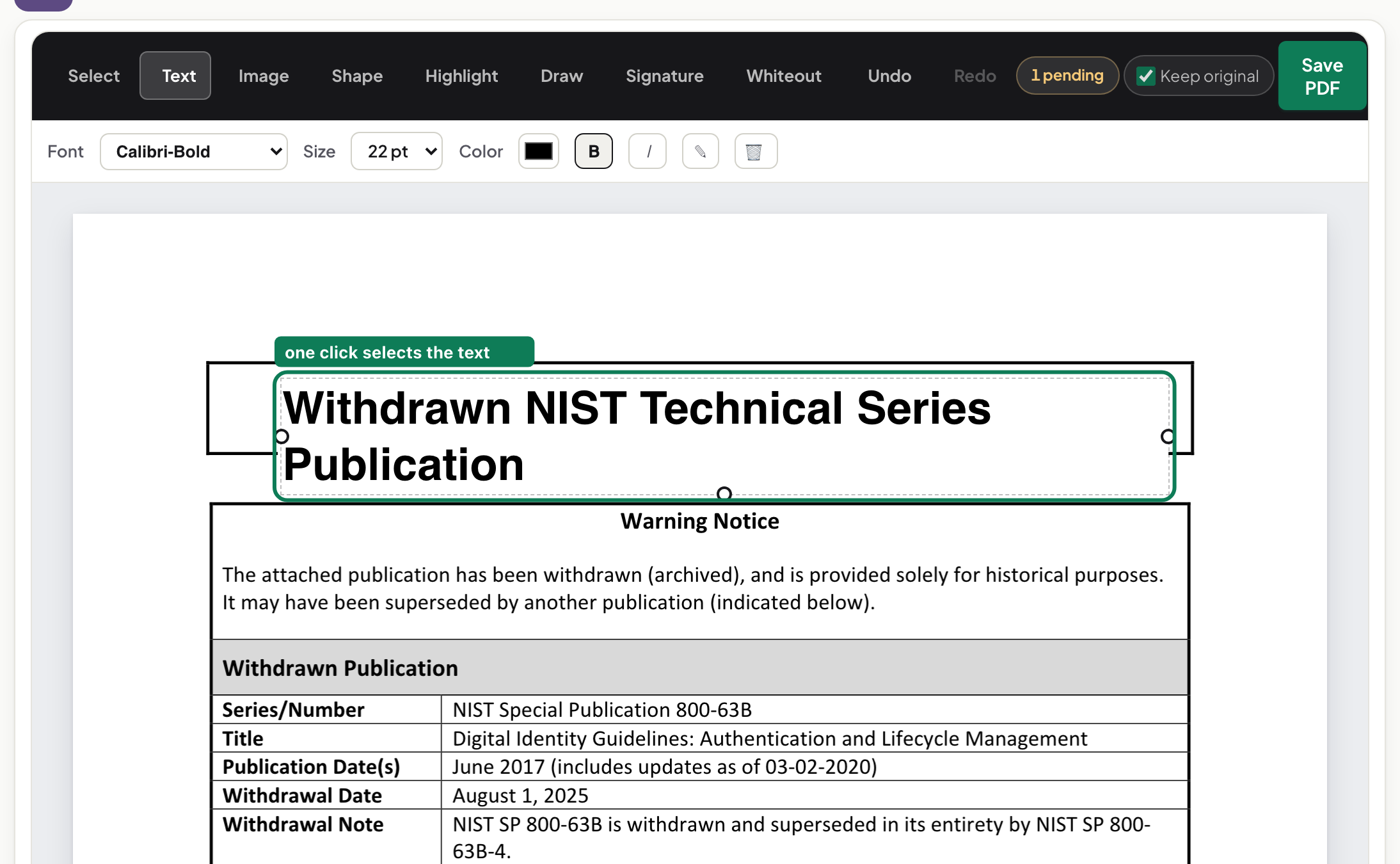Image resolution: width=1400 pixels, height=864 pixels.
Task: Click the 'Withdrawal Note' row label
Action: [303, 824]
